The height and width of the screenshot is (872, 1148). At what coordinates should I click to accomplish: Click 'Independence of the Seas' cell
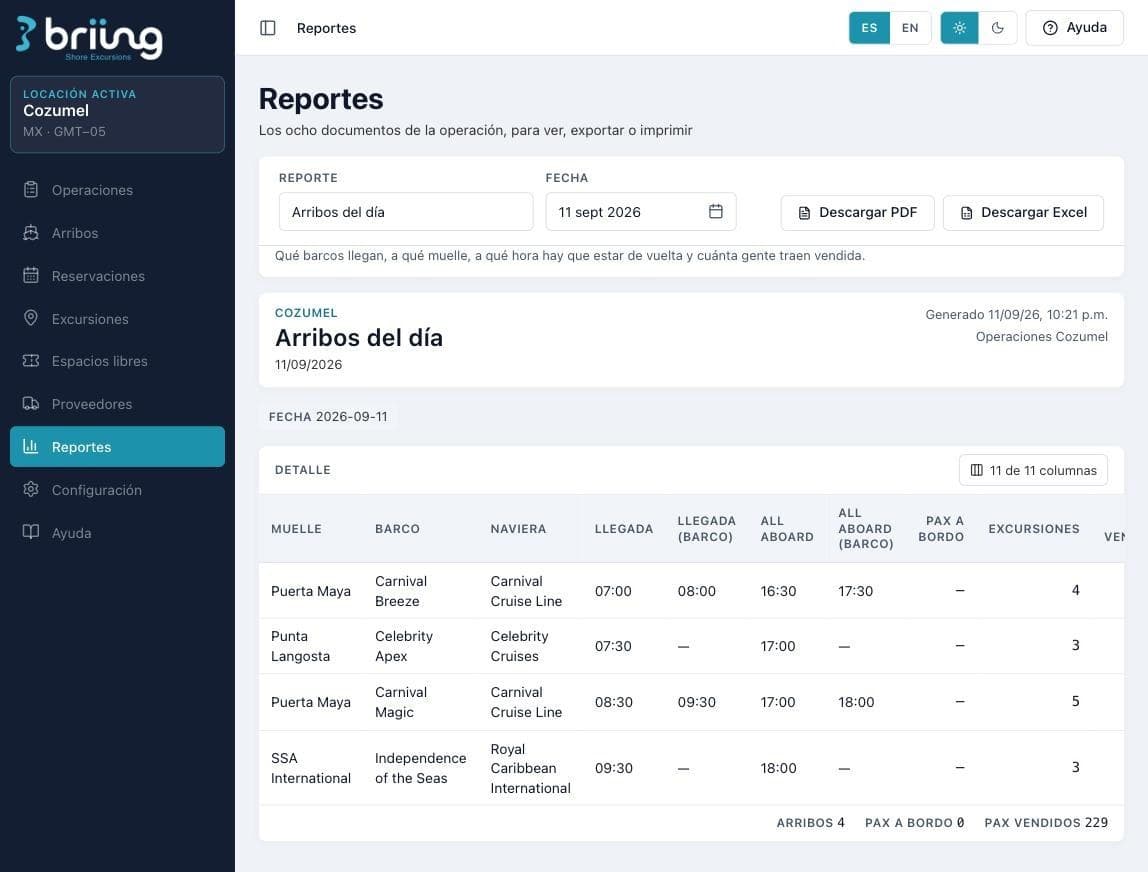[420, 768]
